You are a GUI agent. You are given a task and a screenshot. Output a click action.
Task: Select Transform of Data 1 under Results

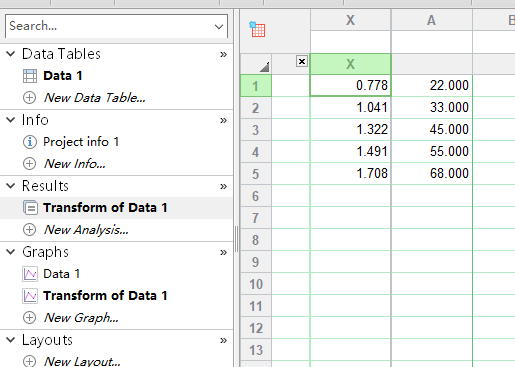click(x=105, y=208)
